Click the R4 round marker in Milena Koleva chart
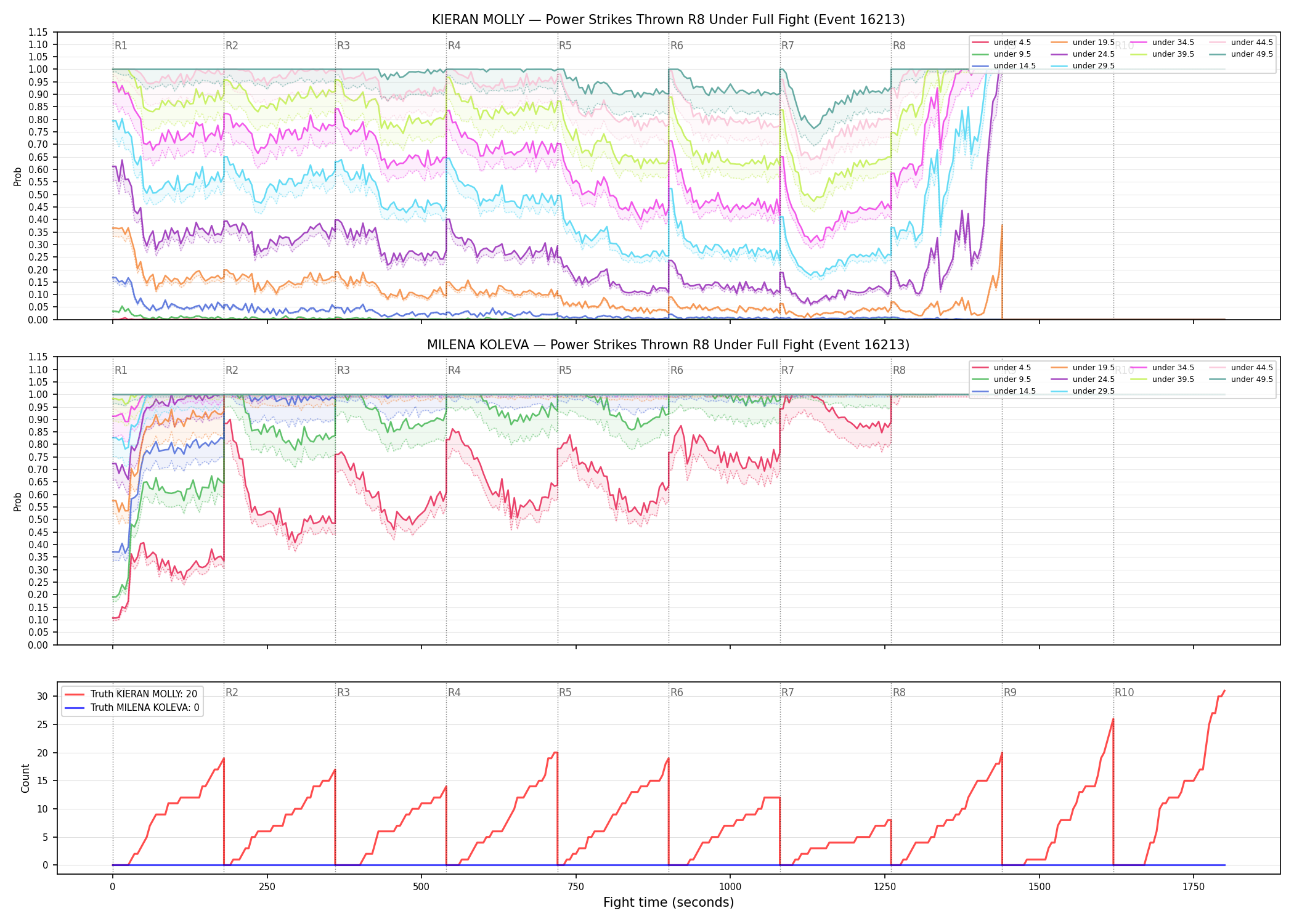This screenshot has width=1294, height=924. 454,370
